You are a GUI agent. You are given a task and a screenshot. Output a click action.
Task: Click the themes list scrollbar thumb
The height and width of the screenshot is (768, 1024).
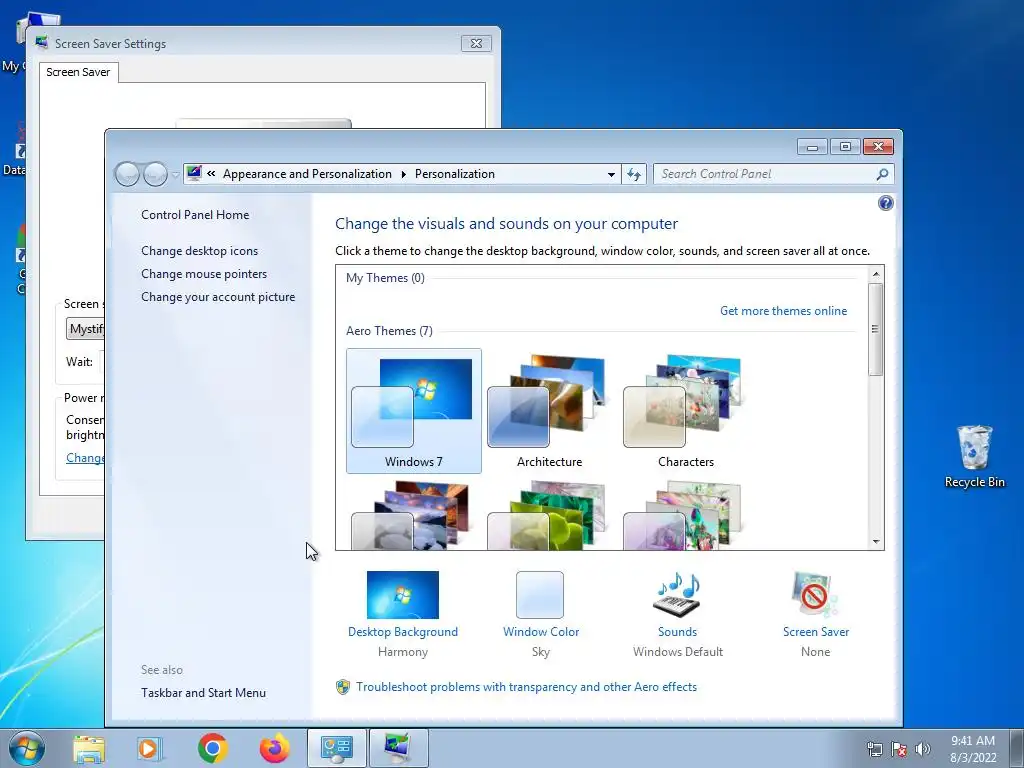pyautogui.click(x=876, y=329)
